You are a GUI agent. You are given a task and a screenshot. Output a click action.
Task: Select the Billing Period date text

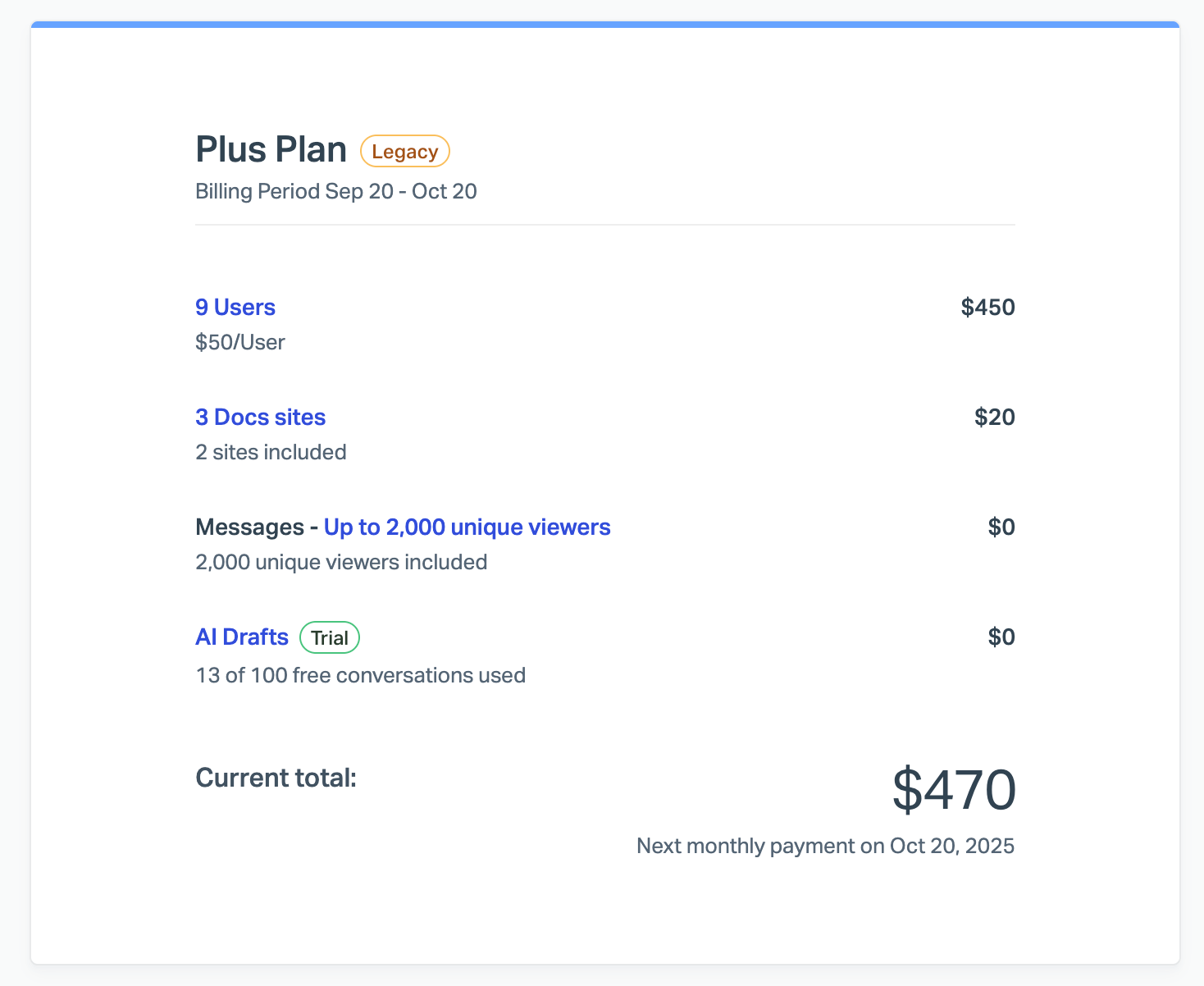coord(336,192)
